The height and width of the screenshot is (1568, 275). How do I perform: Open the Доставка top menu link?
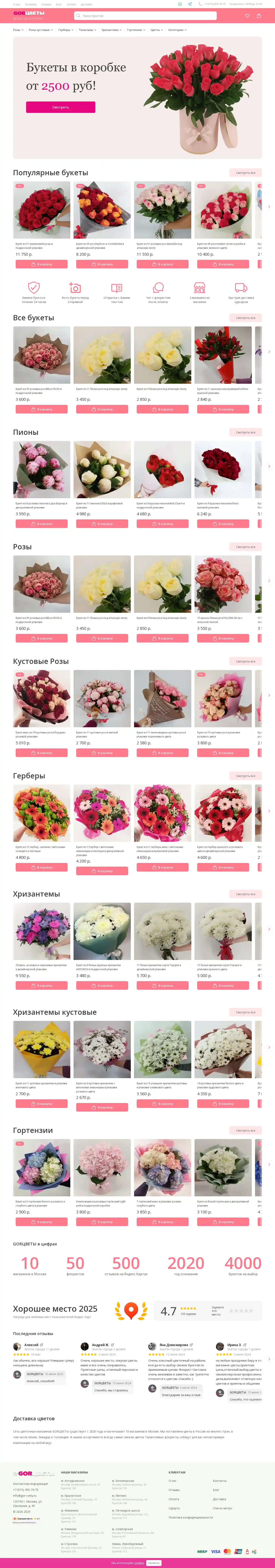86,4
